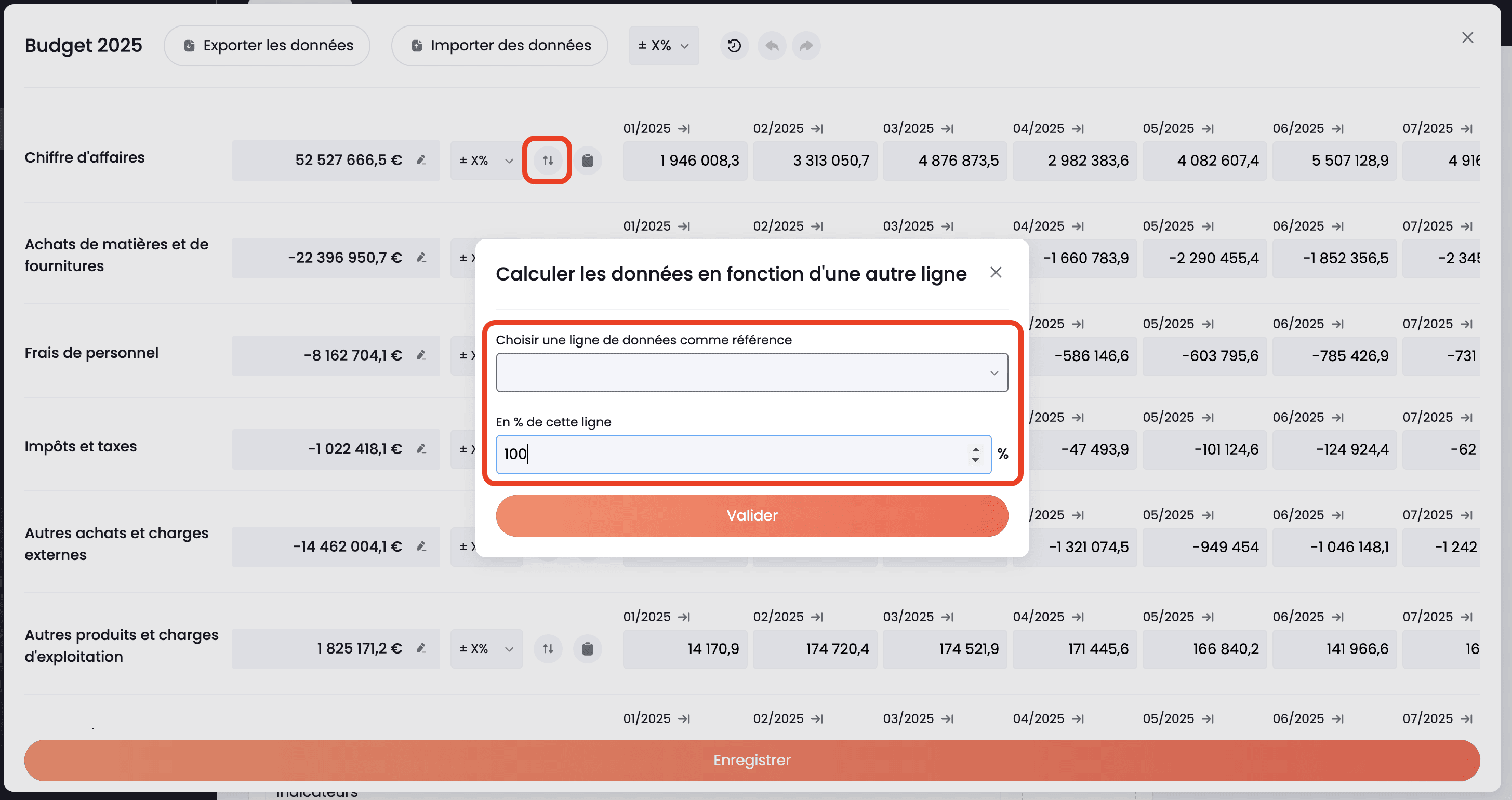Close the calculation dialog
Screen dimensions: 1512x800
(996, 272)
